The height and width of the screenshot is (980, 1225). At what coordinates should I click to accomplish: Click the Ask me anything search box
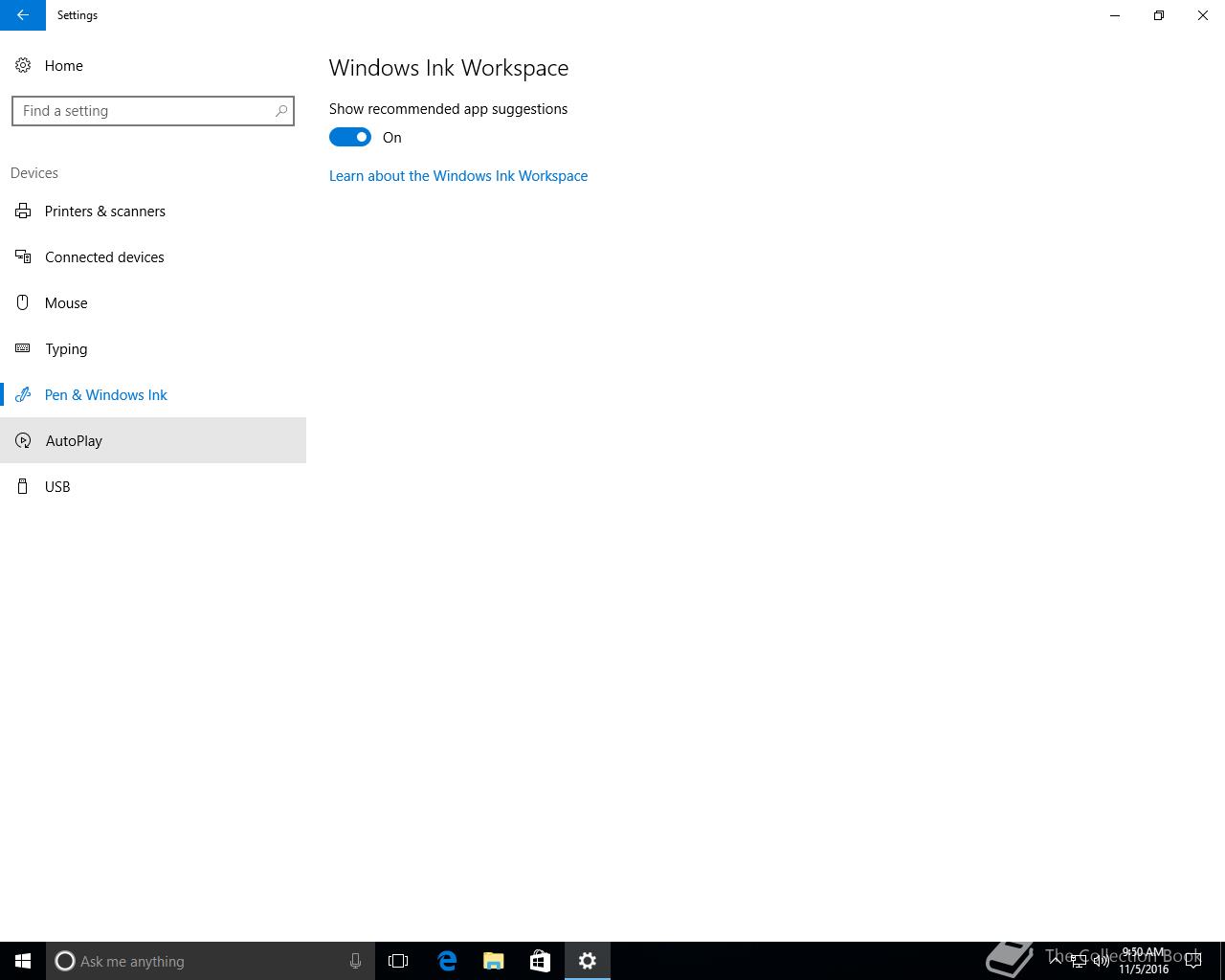click(211, 961)
